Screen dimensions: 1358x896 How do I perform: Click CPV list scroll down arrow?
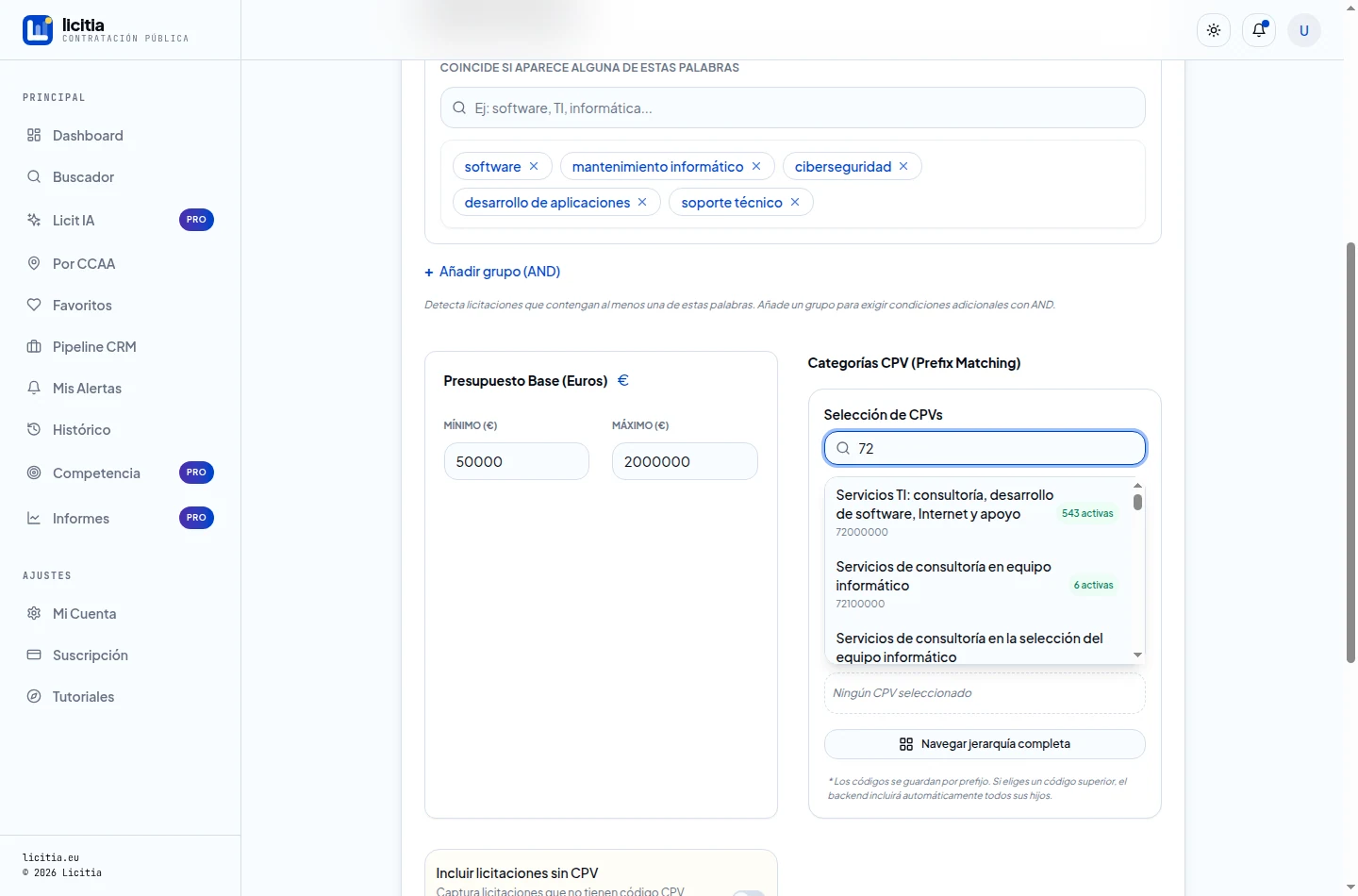pyautogui.click(x=1137, y=655)
